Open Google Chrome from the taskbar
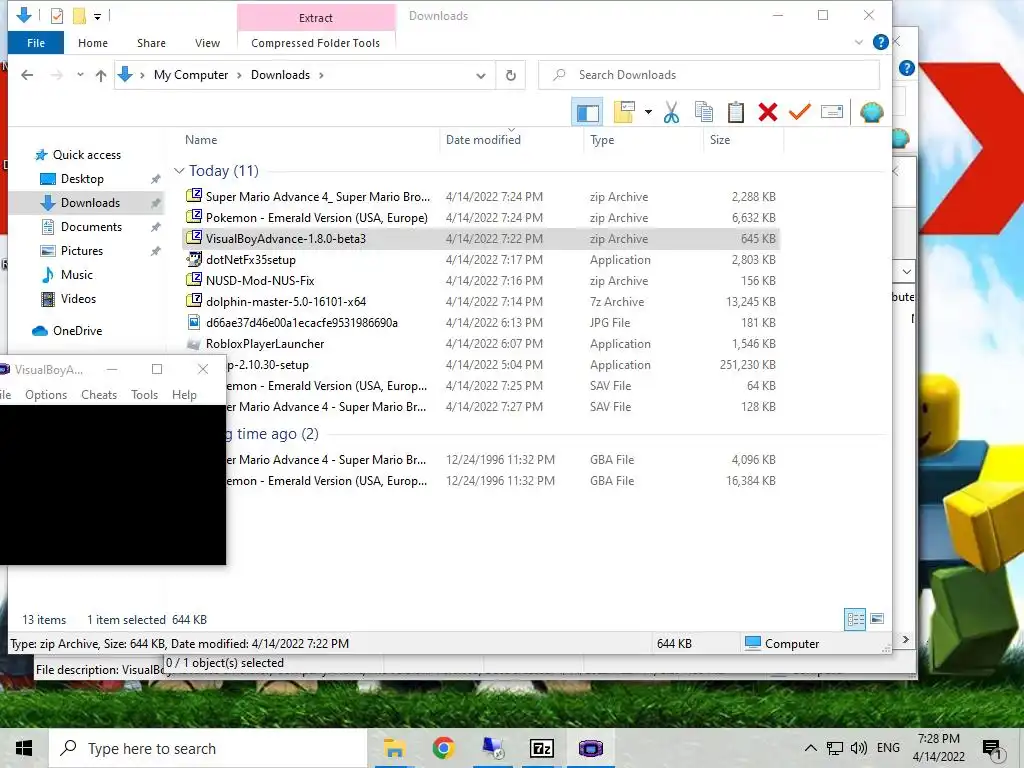 [443, 748]
